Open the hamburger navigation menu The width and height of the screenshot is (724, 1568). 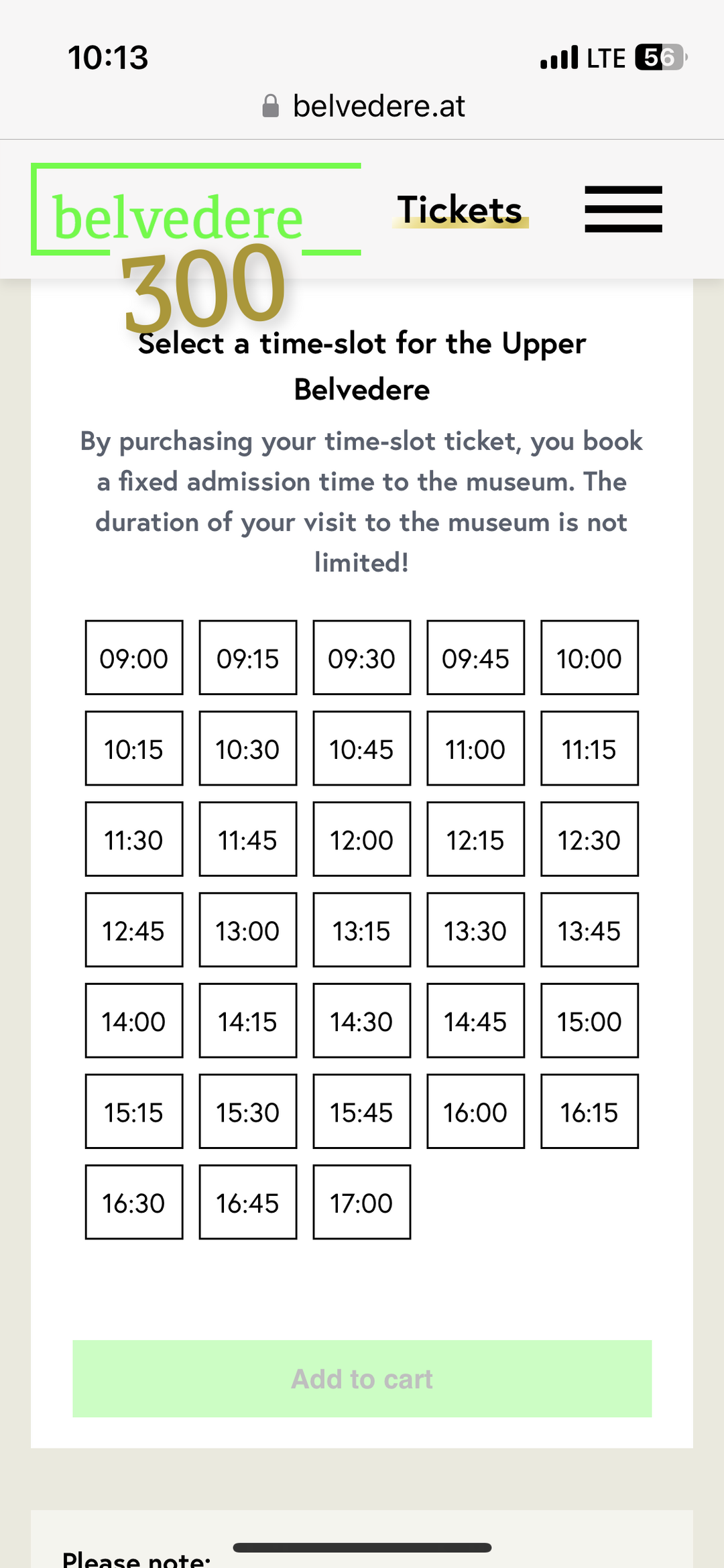[x=623, y=209]
